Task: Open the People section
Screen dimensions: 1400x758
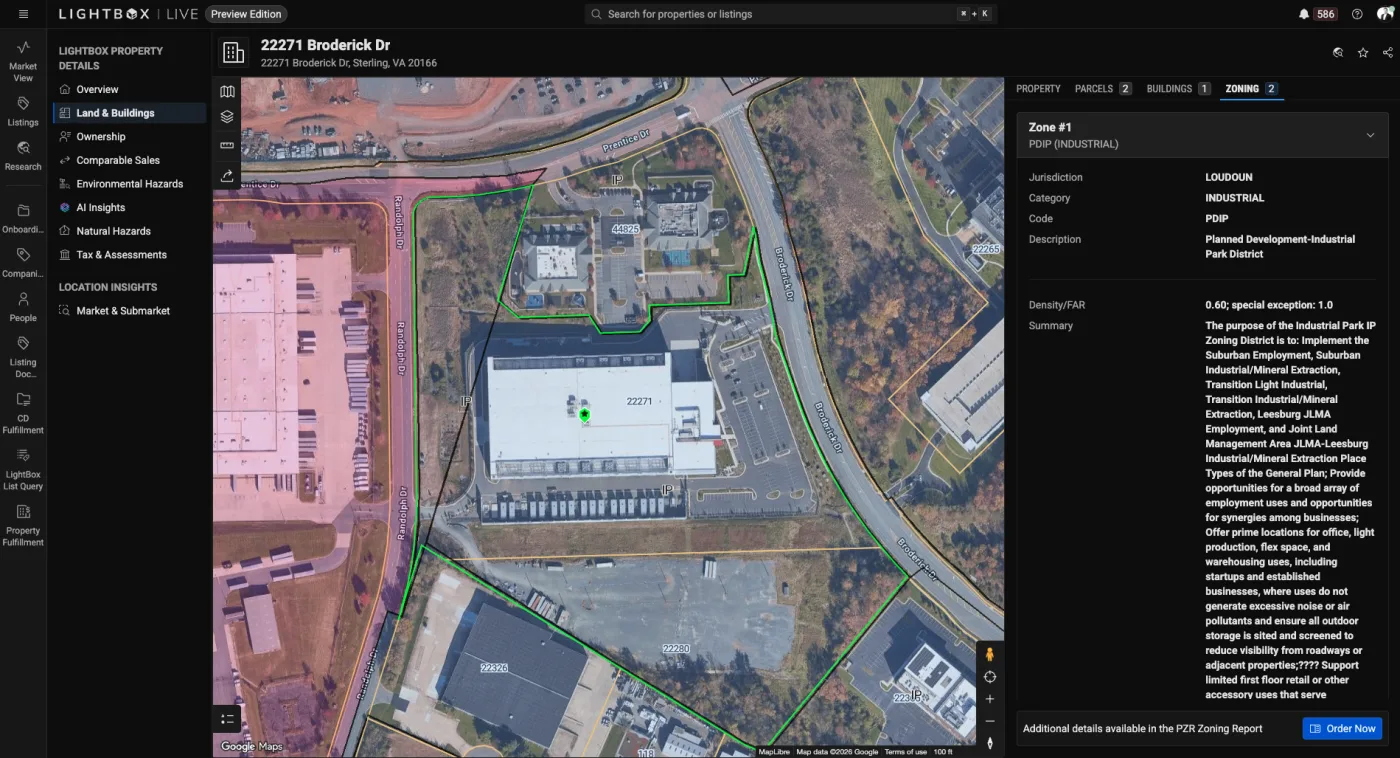Action: click(23, 307)
